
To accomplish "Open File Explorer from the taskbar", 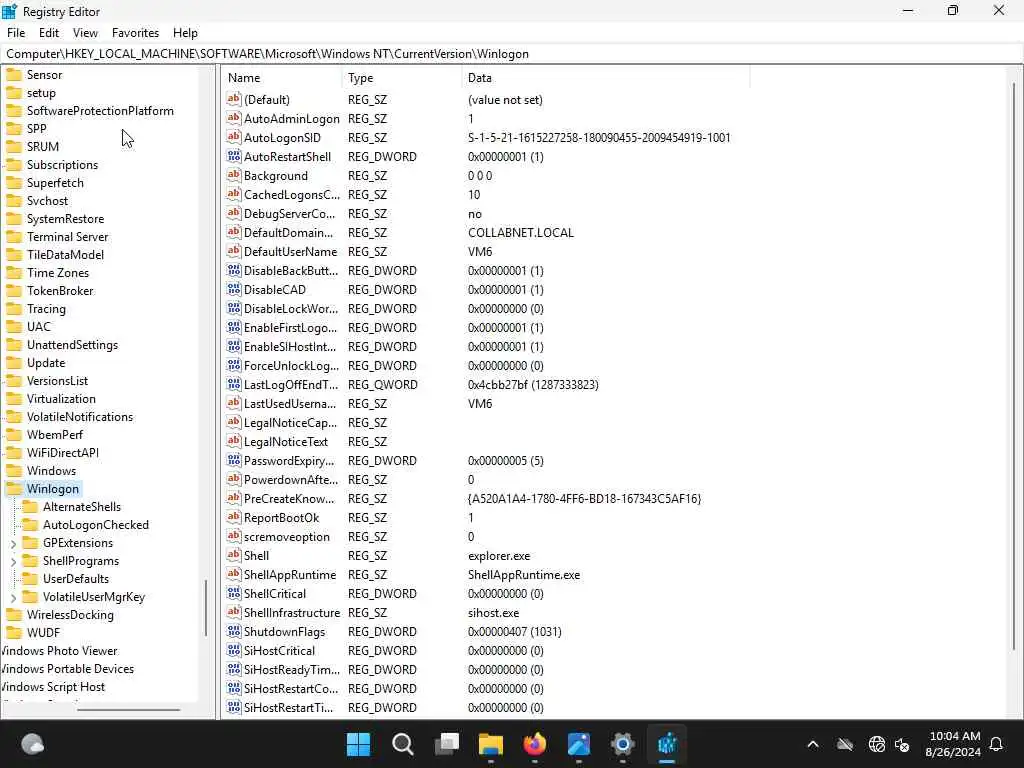I will [490, 744].
